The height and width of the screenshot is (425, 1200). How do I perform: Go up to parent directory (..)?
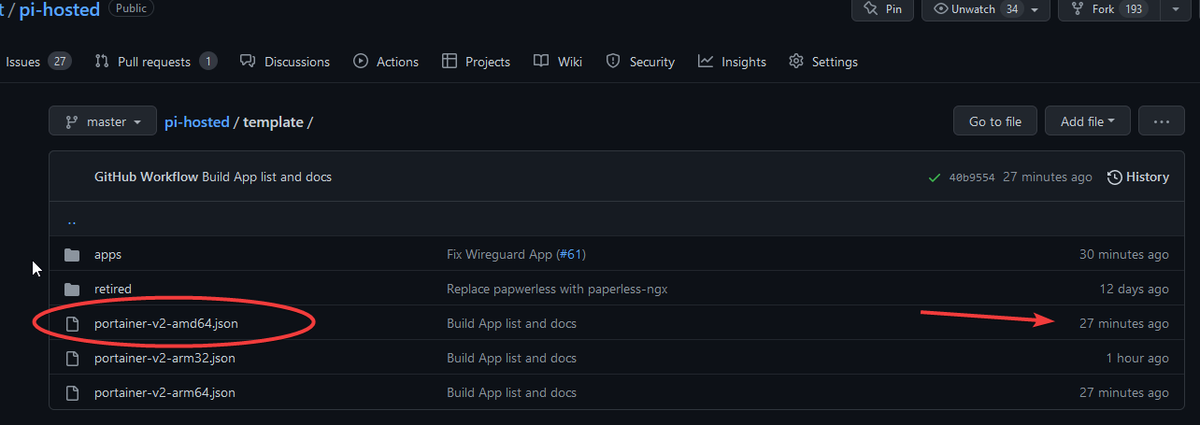[72, 221]
